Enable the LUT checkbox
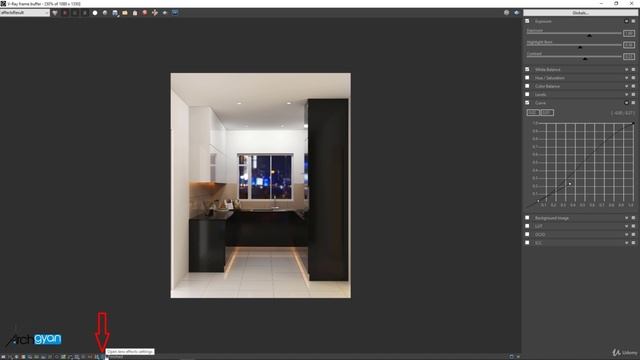Viewport: 640px width, 360px height. pos(527,226)
